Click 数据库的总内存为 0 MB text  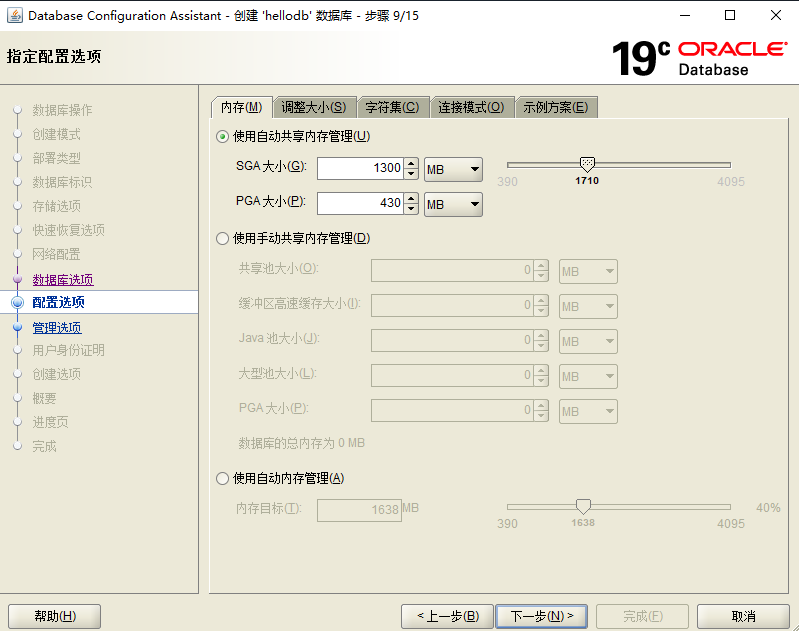pyautogui.click(x=302, y=443)
